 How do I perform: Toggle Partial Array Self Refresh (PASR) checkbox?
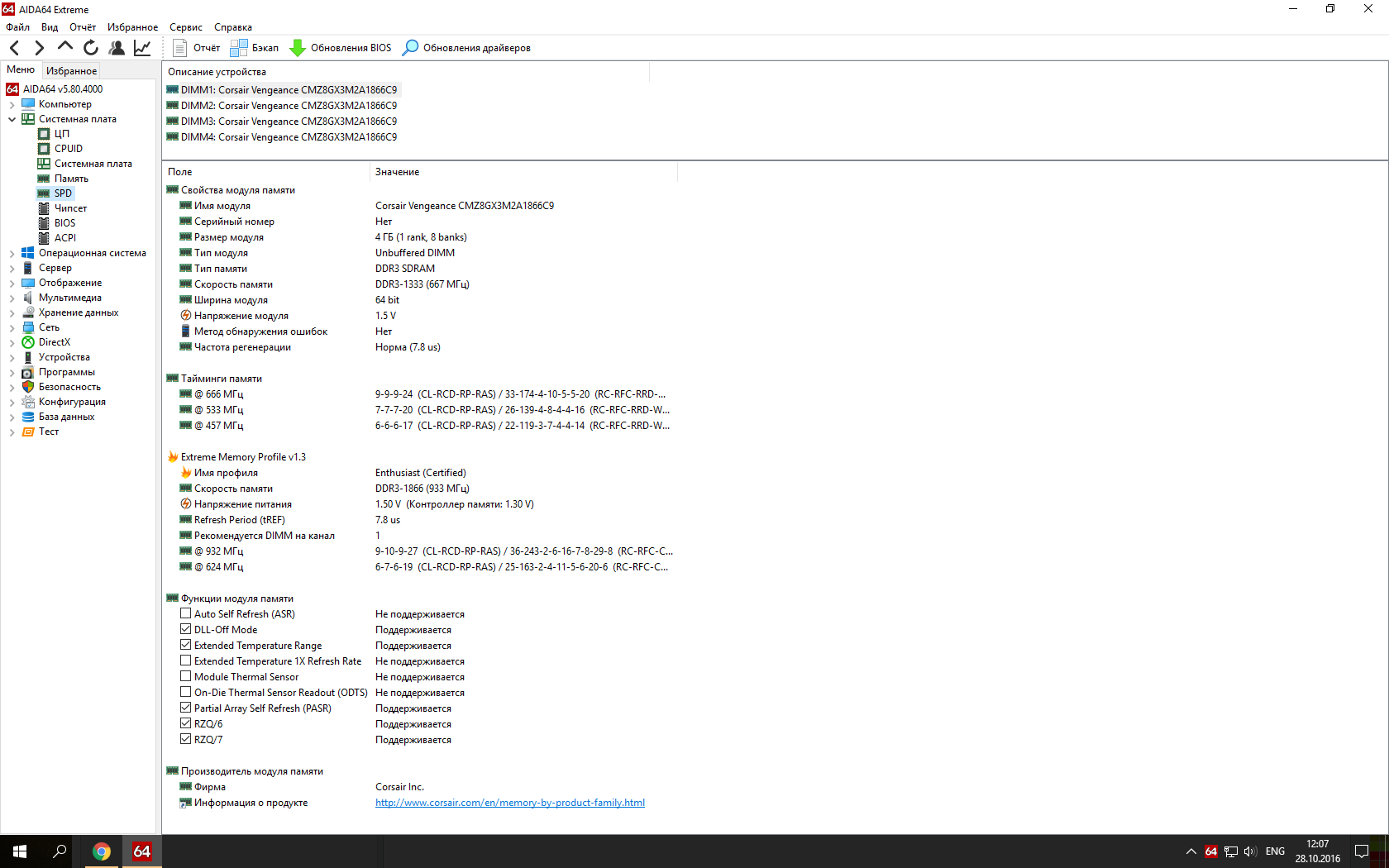[x=186, y=708]
